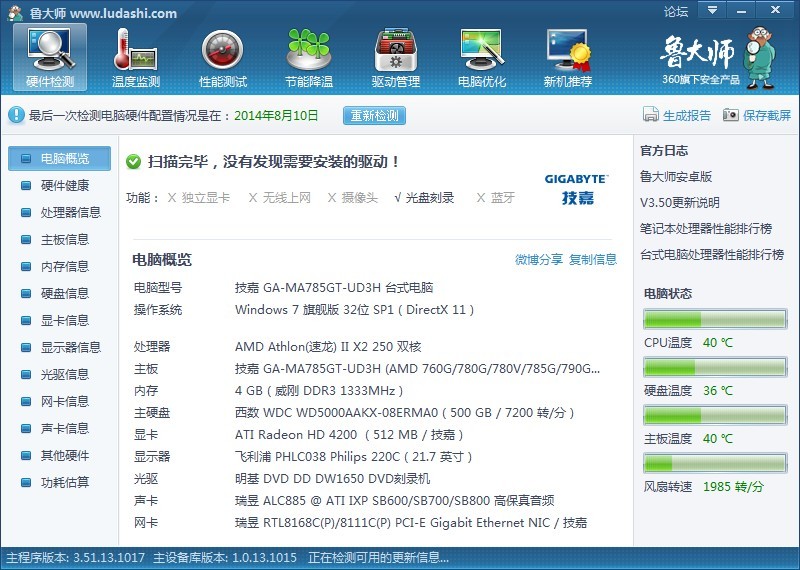Open the 电脑优化 optimization icon
This screenshot has height=570, width=800.
[482, 57]
